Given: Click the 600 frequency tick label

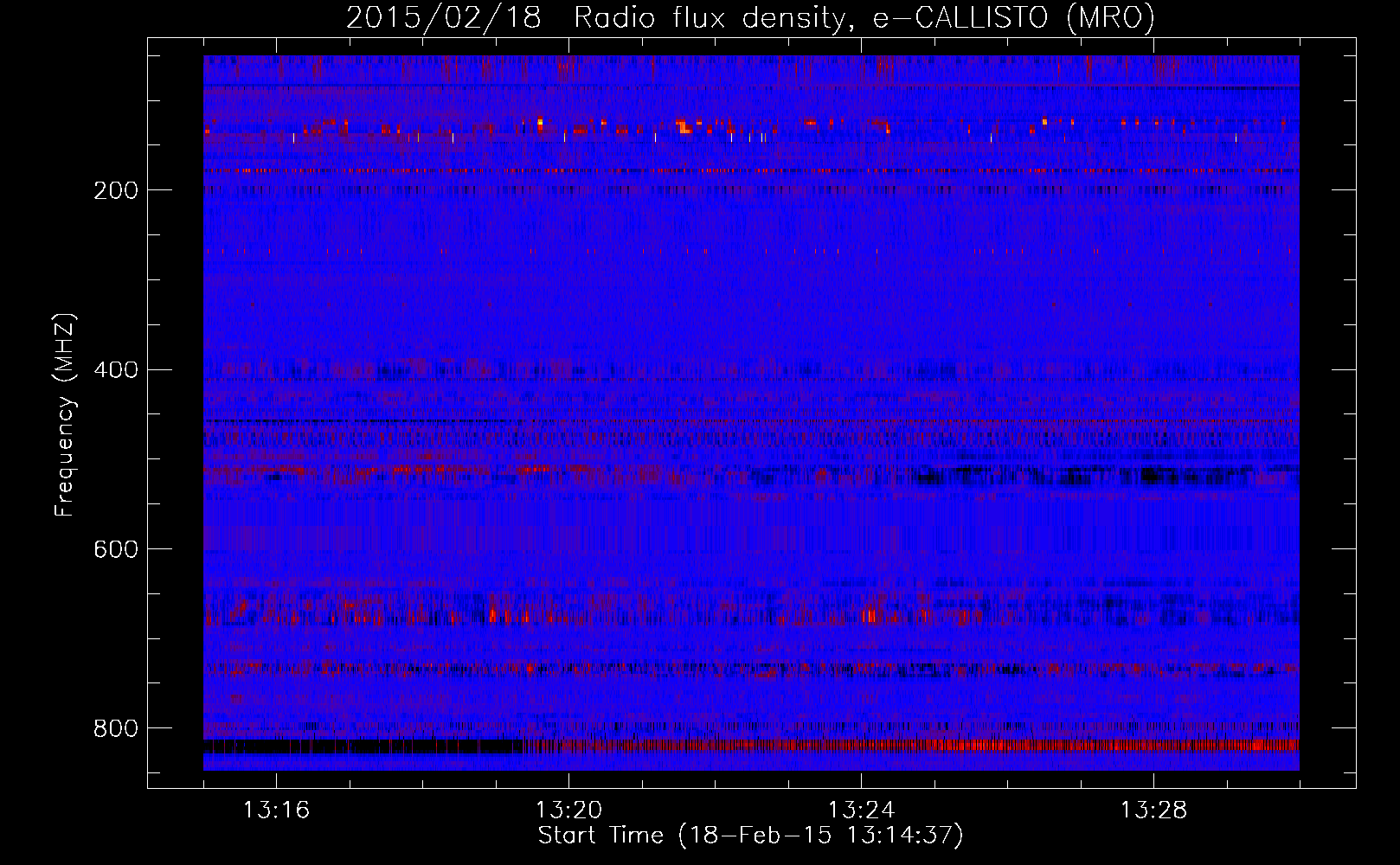Looking at the screenshot, I should (116, 550).
